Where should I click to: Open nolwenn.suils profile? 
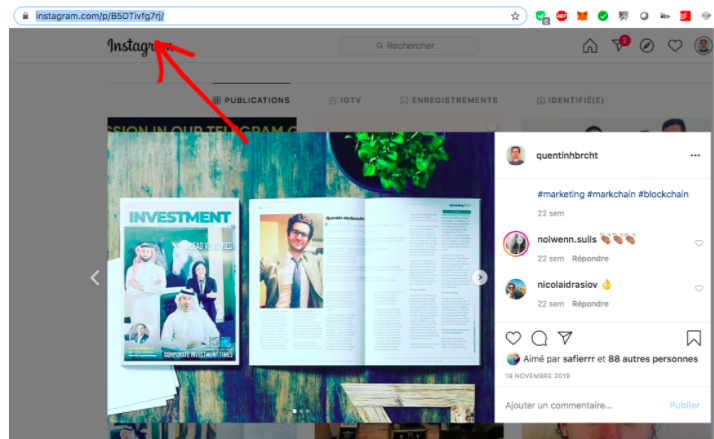567,239
